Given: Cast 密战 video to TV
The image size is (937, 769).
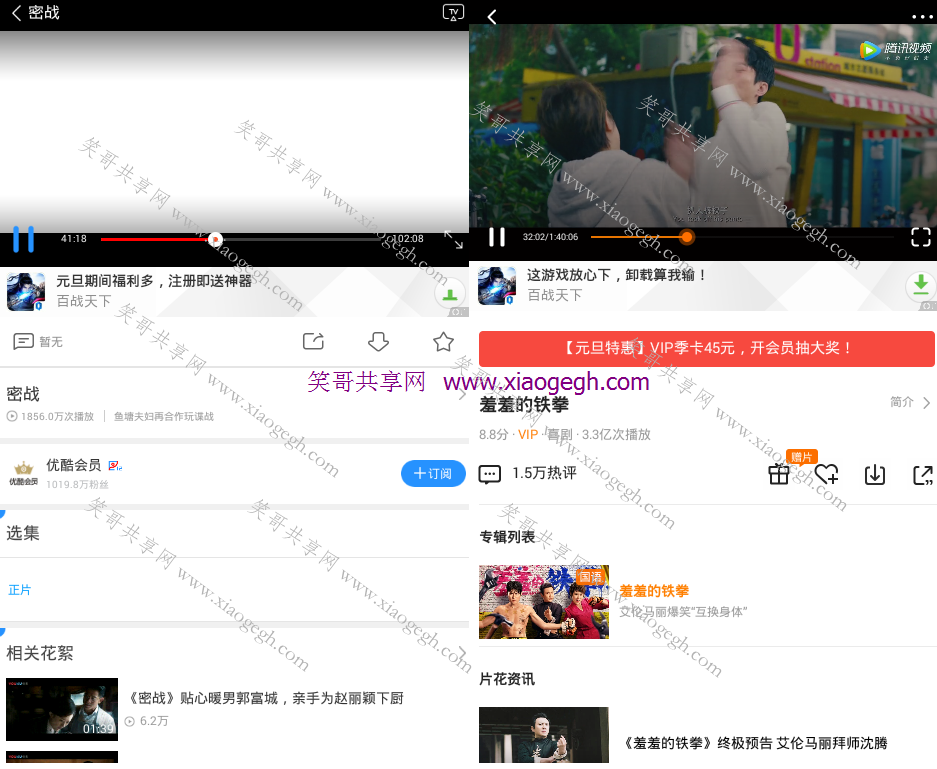Looking at the screenshot, I should pos(453,12).
